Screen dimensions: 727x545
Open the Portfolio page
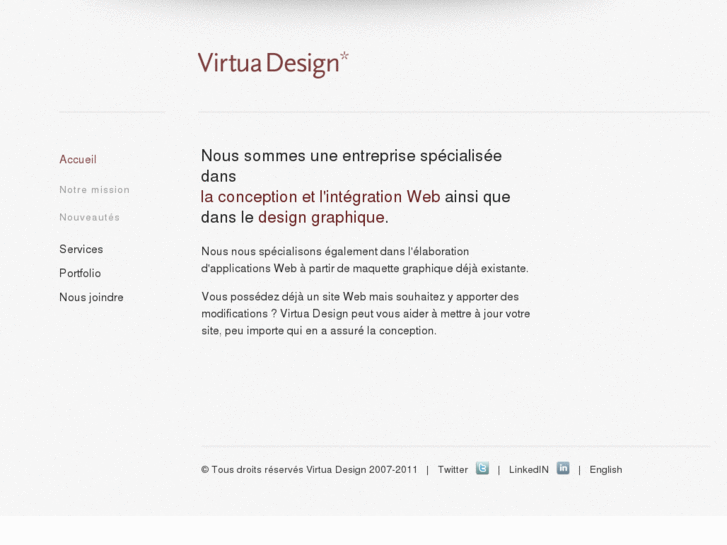[x=80, y=273]
